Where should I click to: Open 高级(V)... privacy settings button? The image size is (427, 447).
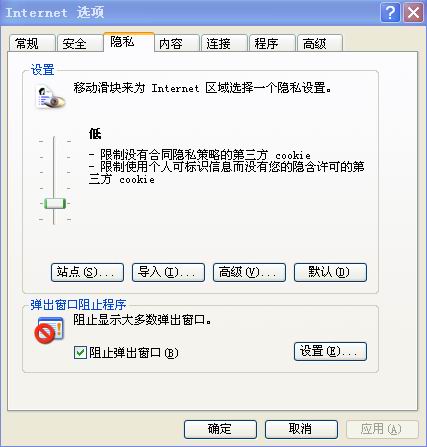point(249,272)
